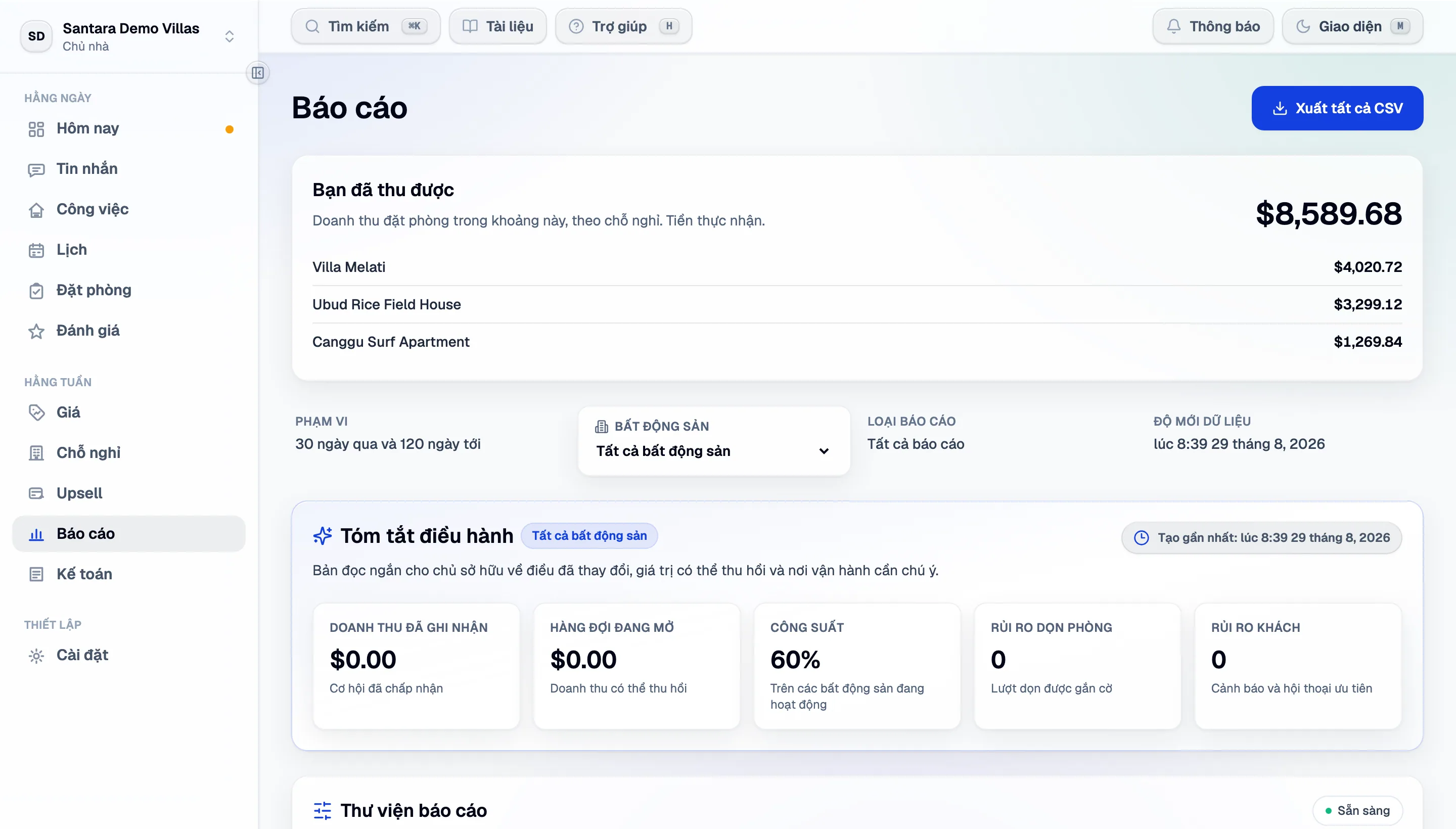This screenshot has height=829, width=1456.
Task: Click the Công suất 60% card
Action: [x=857, y=666]
